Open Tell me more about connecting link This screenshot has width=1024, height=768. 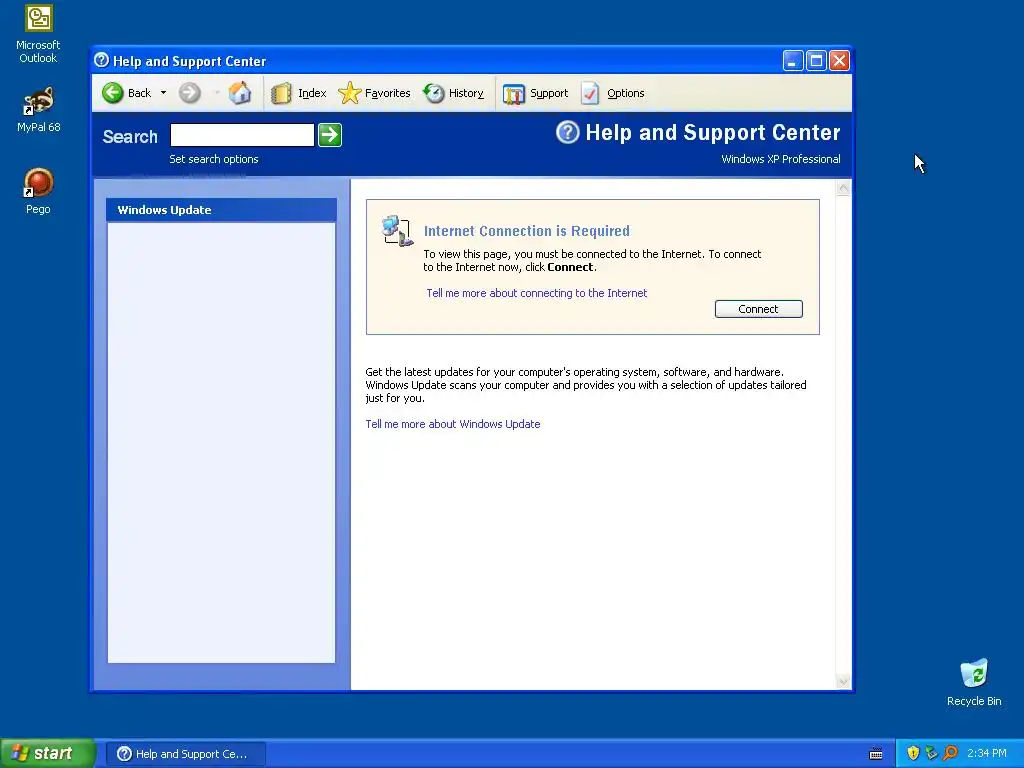[x=536, y=293]
